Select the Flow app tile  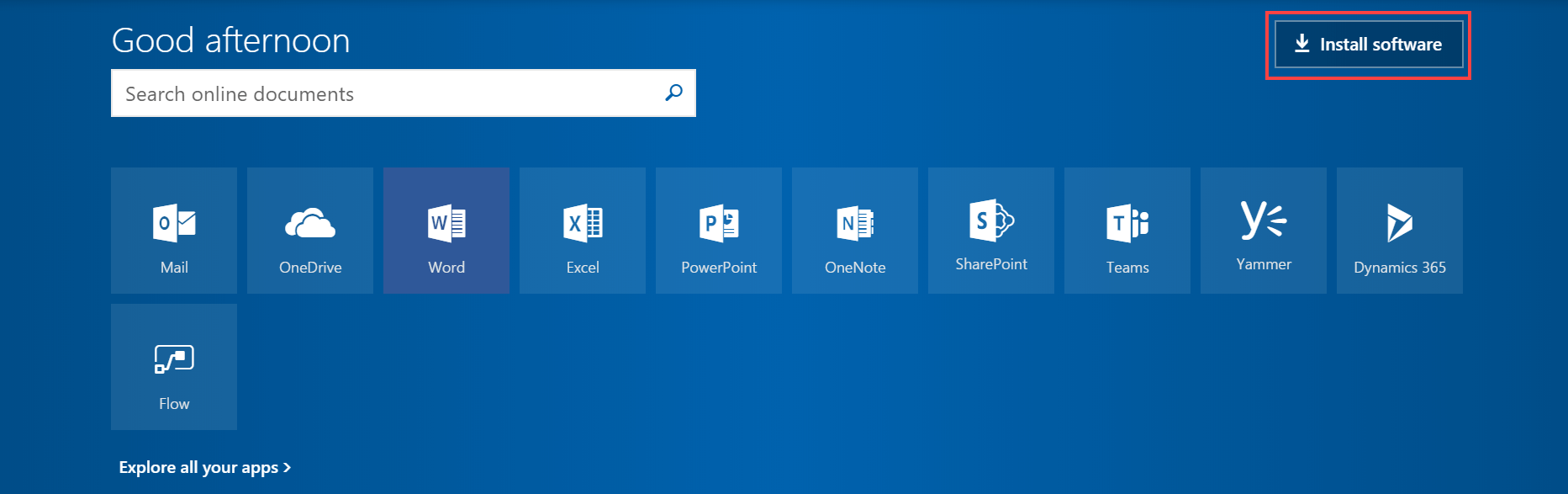point(174,367)
